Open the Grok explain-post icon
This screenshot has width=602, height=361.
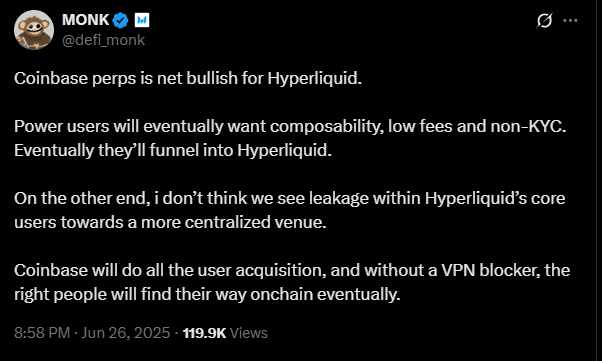point(544,20)
